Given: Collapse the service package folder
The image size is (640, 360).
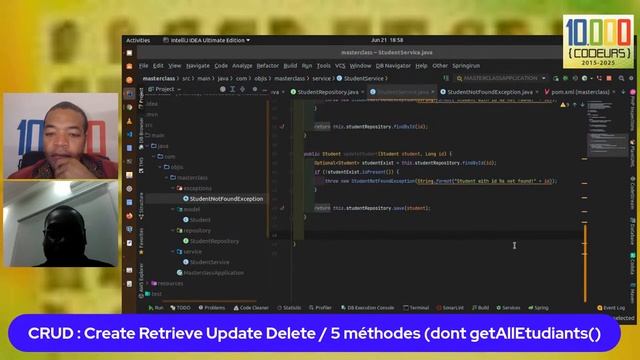Looking at the screenshot, I should pos(173,252).
